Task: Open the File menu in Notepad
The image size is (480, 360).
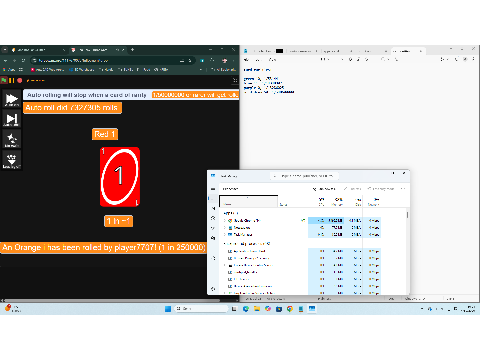Action: tap(246, 60)
